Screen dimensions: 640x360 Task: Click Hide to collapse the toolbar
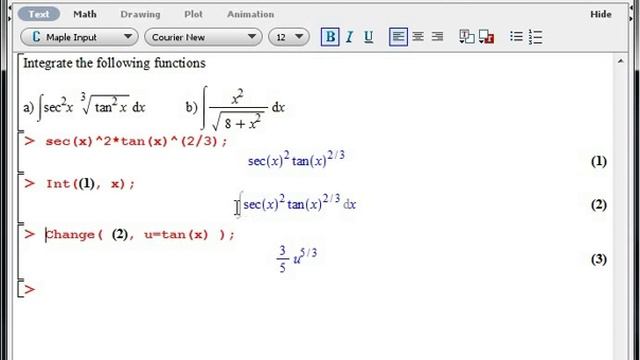click(601, 14)
